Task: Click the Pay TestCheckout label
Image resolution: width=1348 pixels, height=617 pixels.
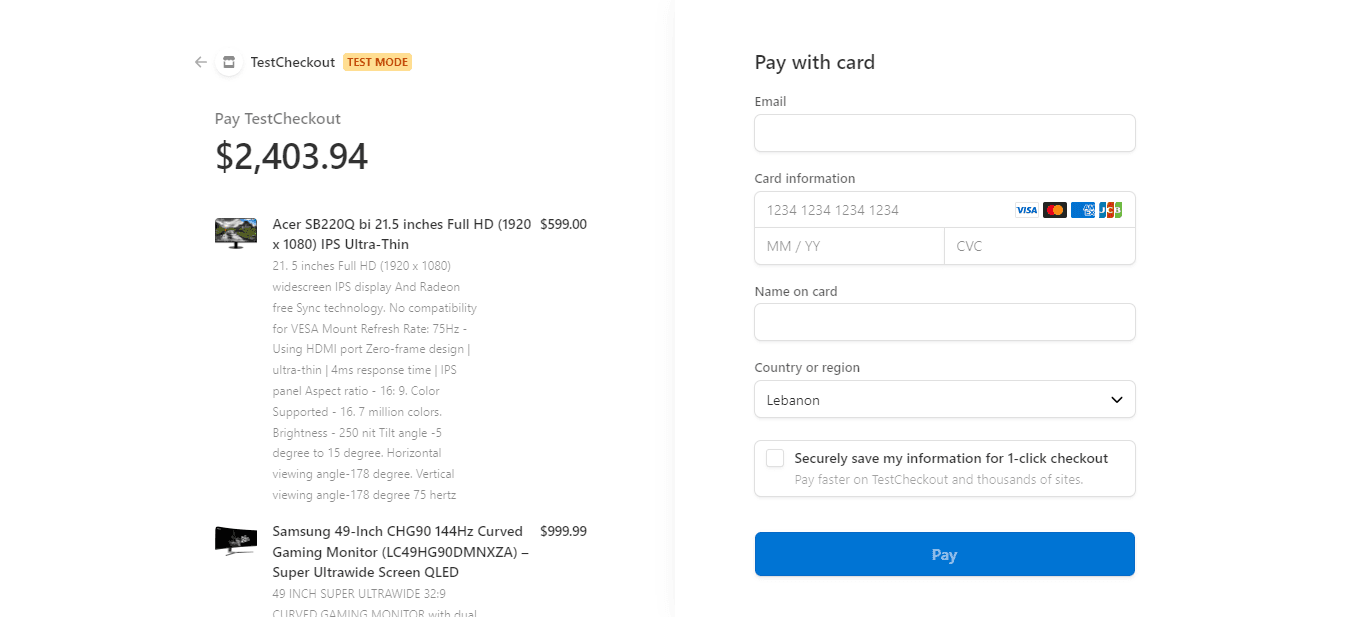Action: click(278, 118)
